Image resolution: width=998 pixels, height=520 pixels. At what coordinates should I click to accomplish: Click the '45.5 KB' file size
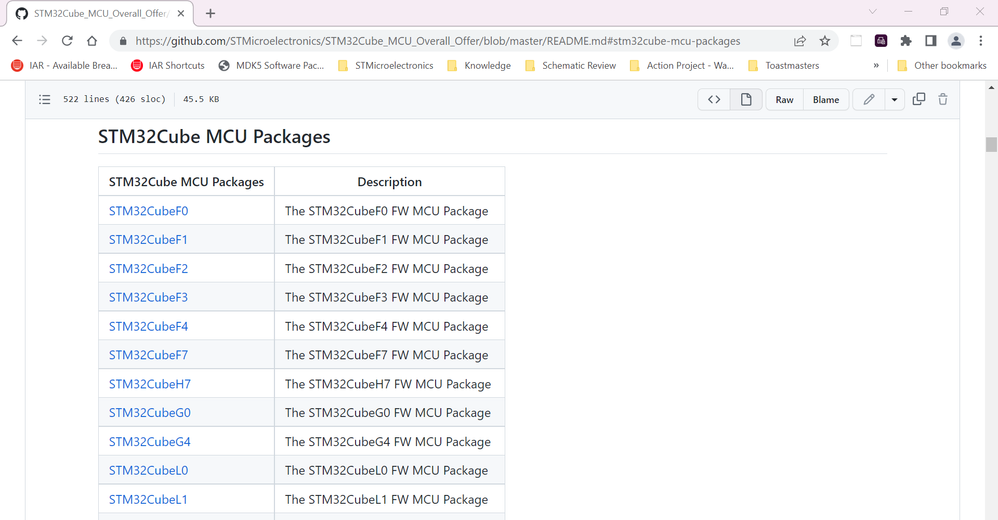201,99
